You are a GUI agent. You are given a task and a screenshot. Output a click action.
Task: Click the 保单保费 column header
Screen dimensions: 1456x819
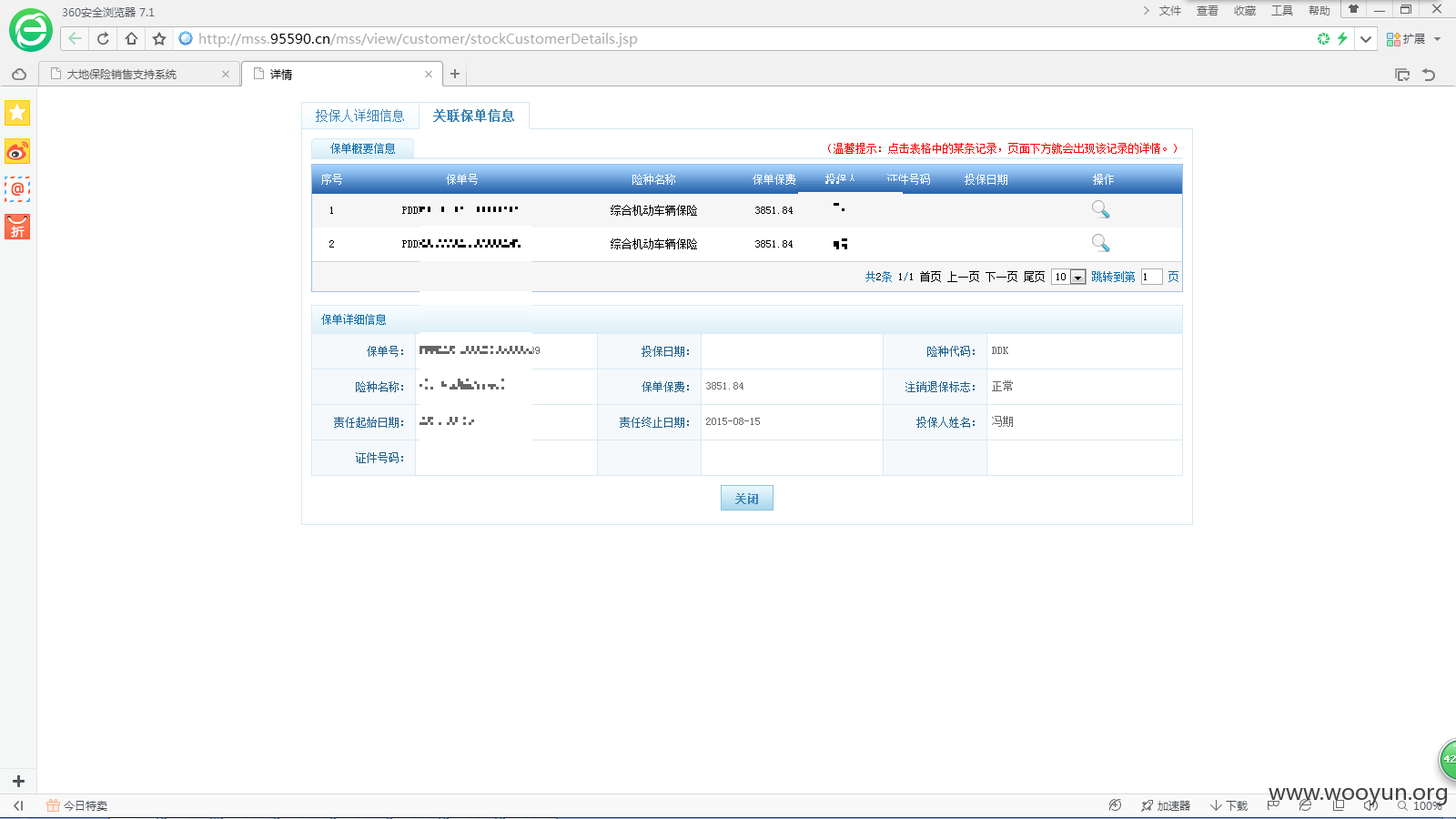tap(774, 179)
